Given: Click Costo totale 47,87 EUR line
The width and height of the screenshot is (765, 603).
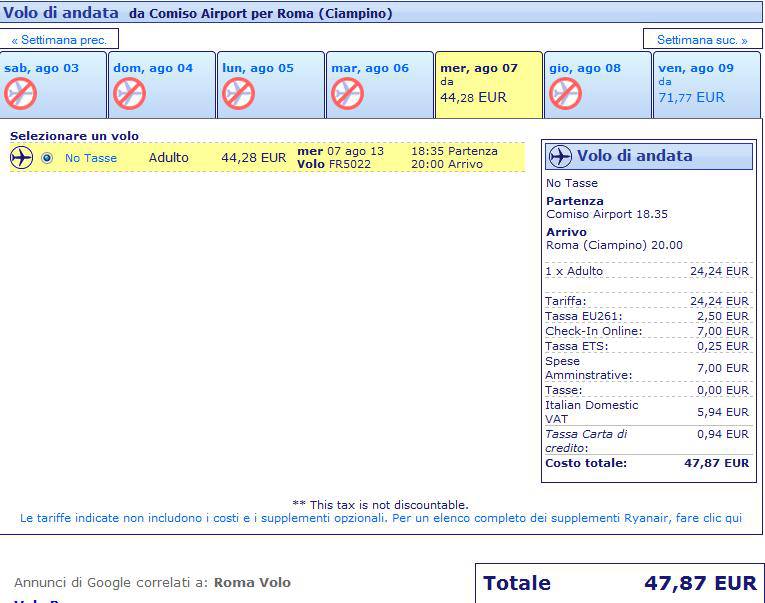Looking at the screenshot, I should tap(647, 463).
